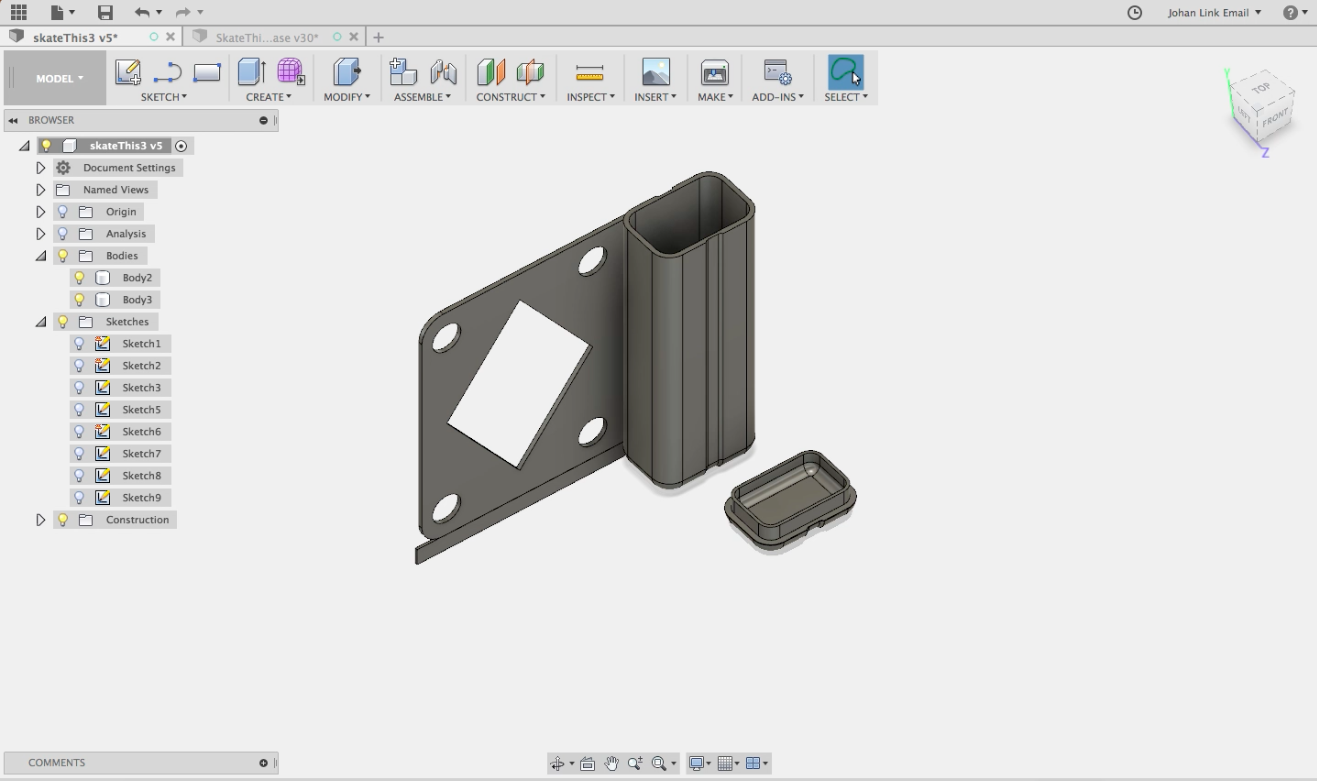The image size is (1317, 781).
Task: Click the Offset Plane construct icon
Action: 491,72
